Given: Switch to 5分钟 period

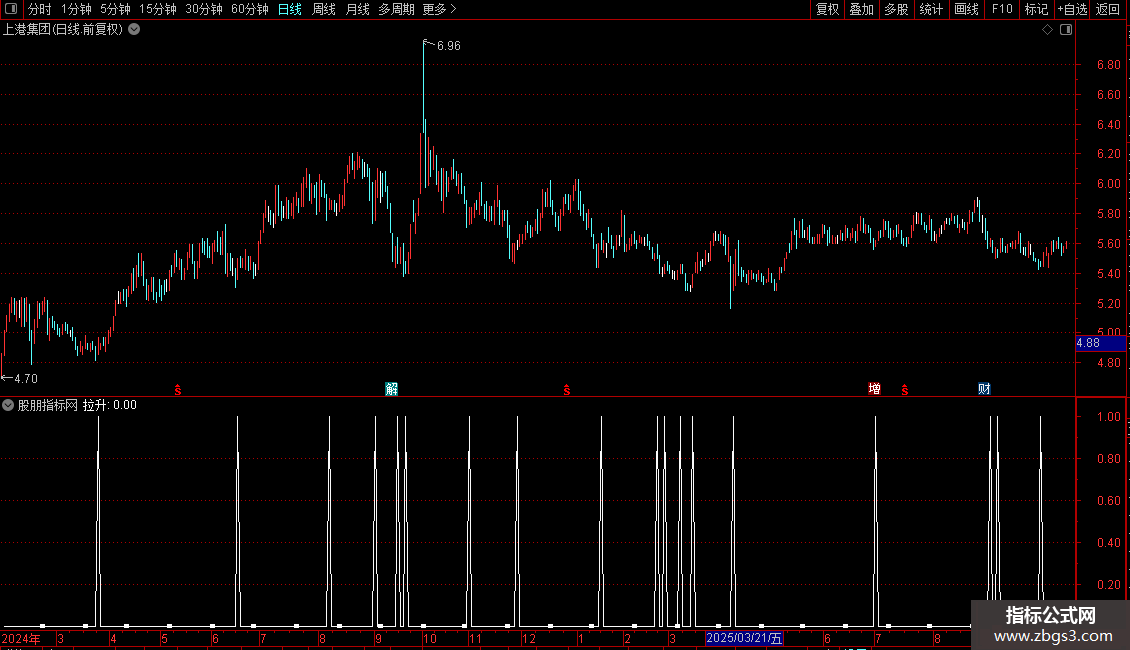Looking at the screenshot, I should [x=115, y=9].
